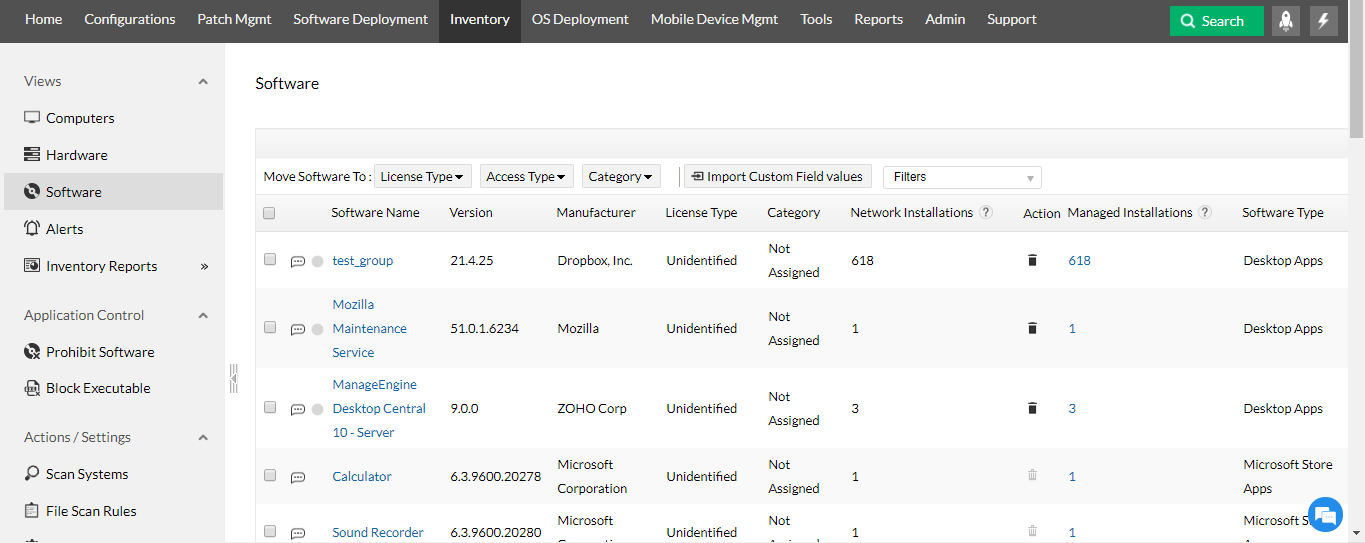
Task: Click help icon next to Managed Installations
Action: pos(1205,213)
